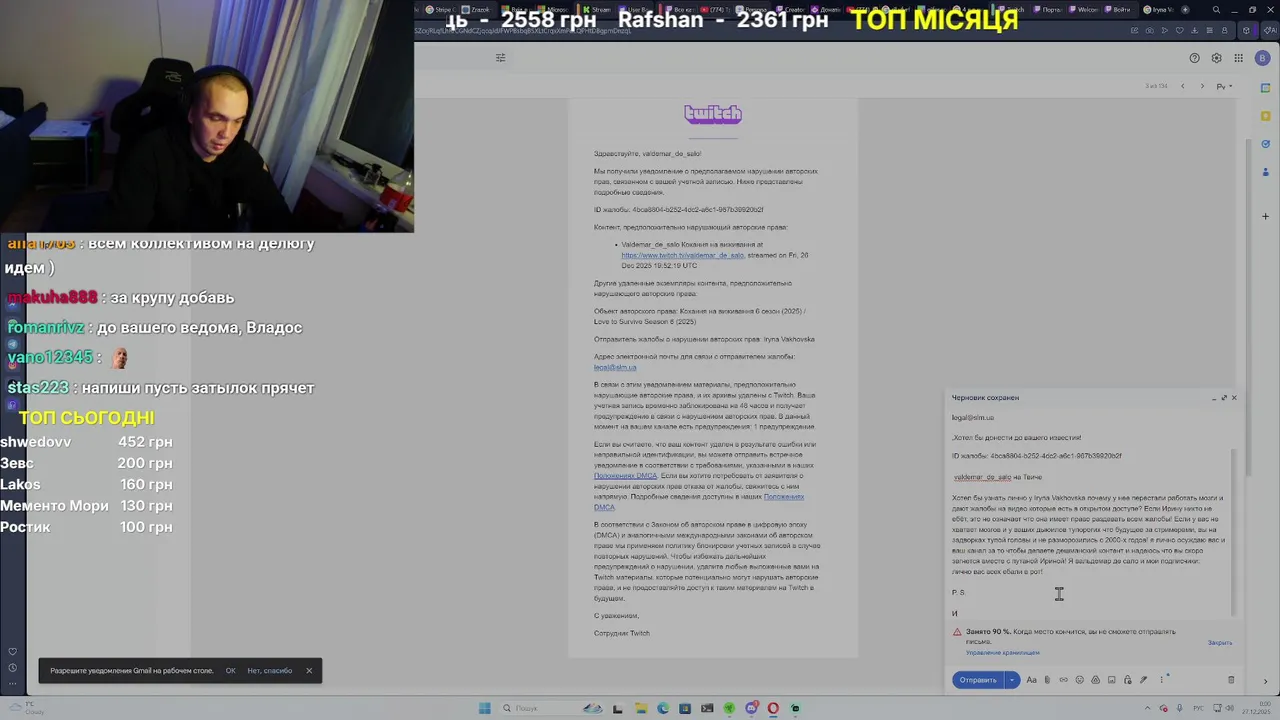Toggle confidential mode lock icon
Screen dimensions: 1280x720
[1127, 680]
